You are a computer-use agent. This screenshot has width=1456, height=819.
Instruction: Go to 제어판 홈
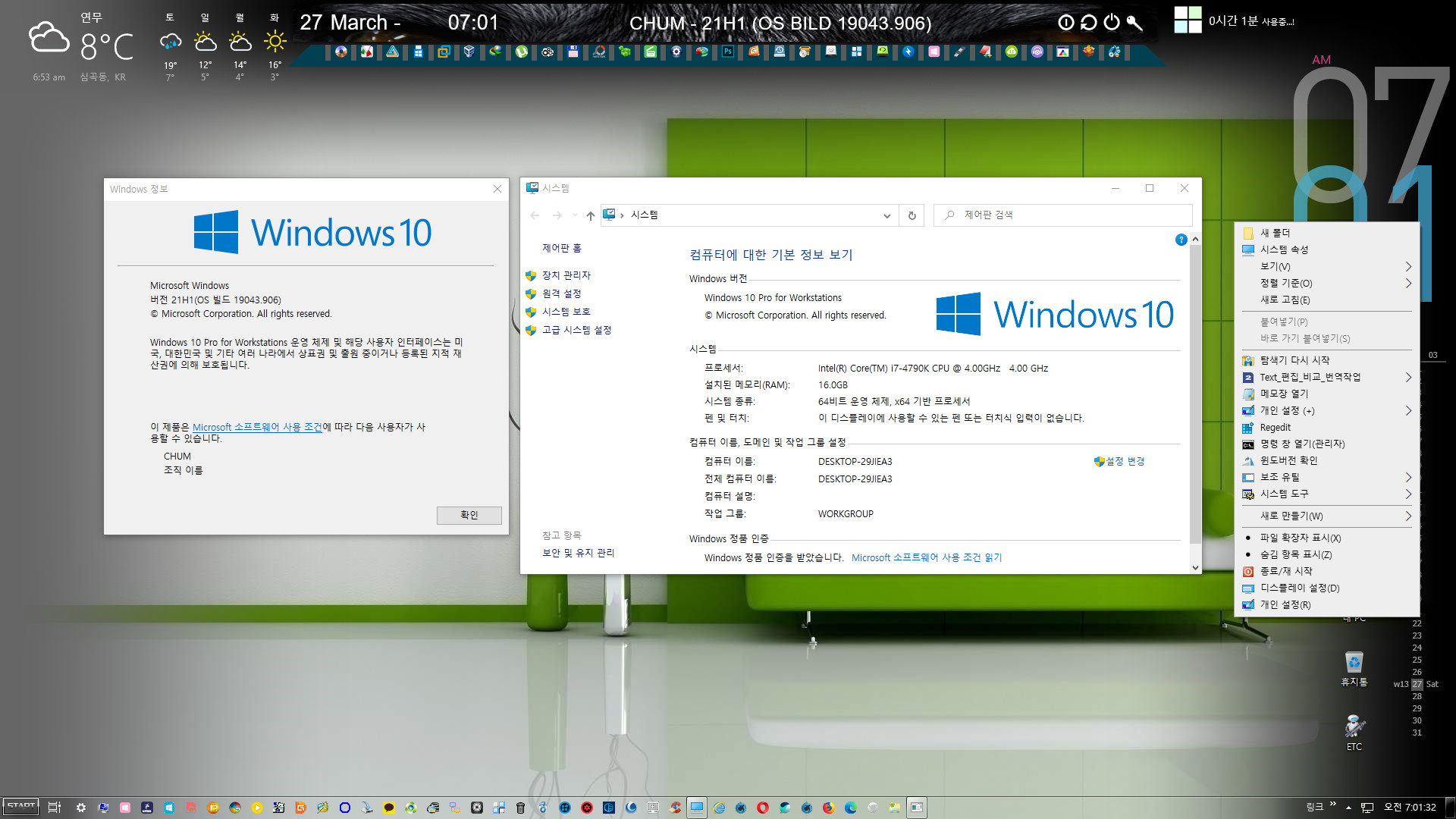tap(562, 248)
